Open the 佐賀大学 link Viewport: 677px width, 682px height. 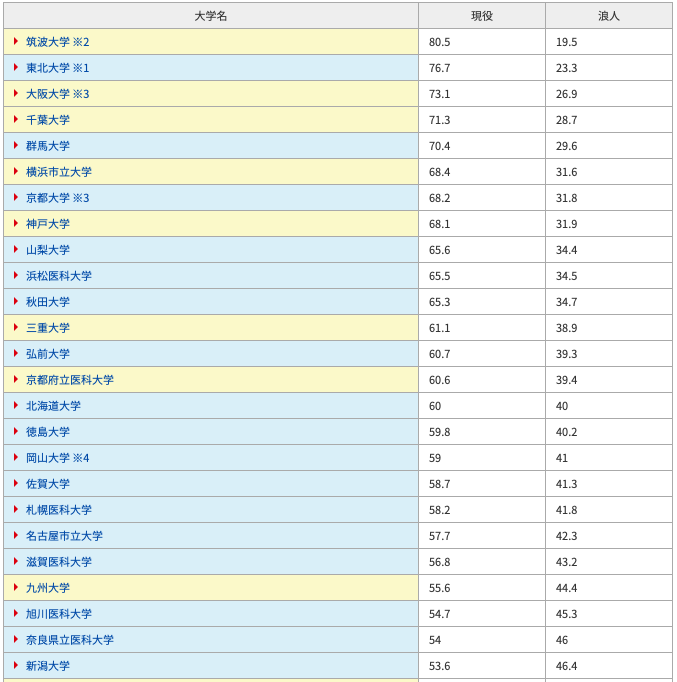(48, 484)
